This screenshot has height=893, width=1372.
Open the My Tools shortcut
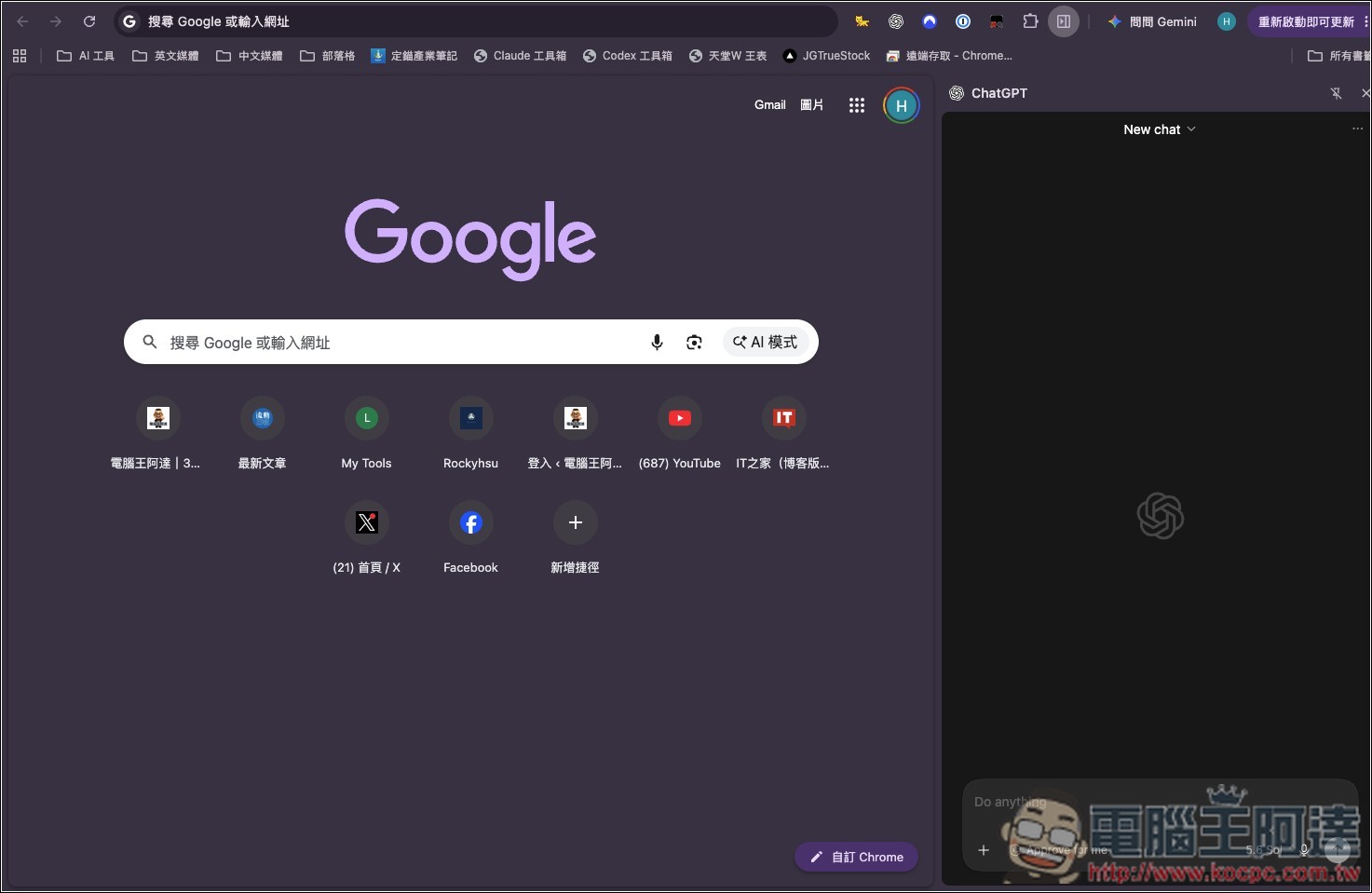tap(367, 434)
